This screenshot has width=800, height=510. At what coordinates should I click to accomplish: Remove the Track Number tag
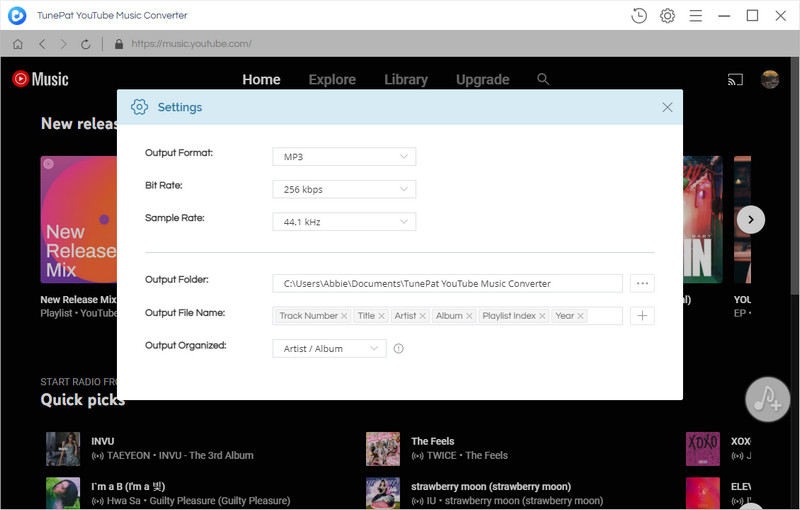coord(344,316)
